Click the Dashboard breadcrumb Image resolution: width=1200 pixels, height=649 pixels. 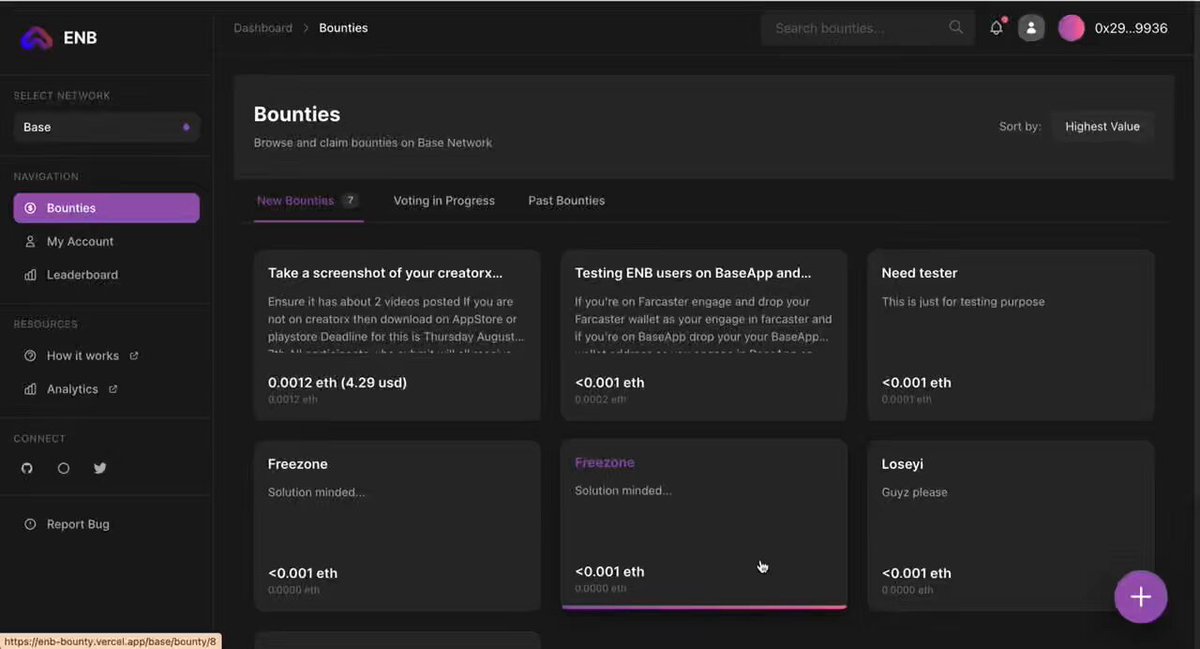point(263,28)
